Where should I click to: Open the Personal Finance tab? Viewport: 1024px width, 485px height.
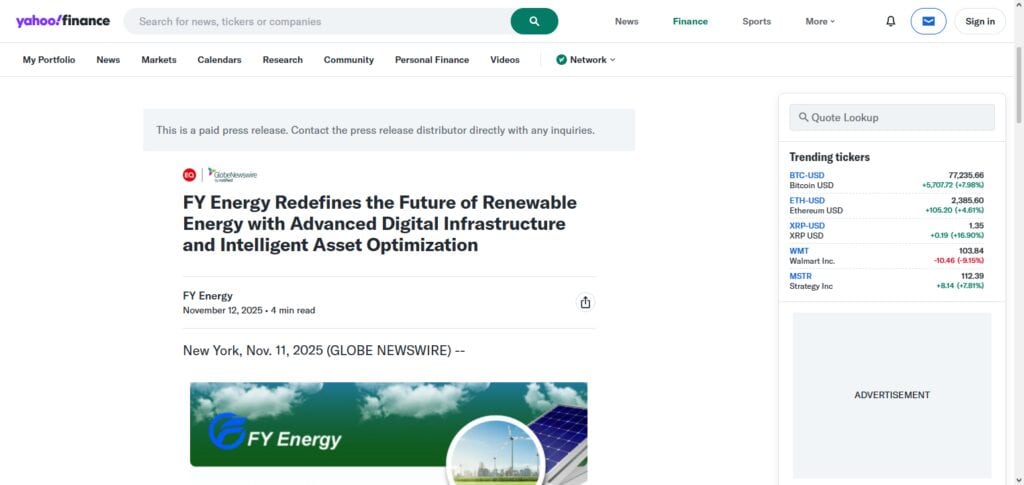432,59
